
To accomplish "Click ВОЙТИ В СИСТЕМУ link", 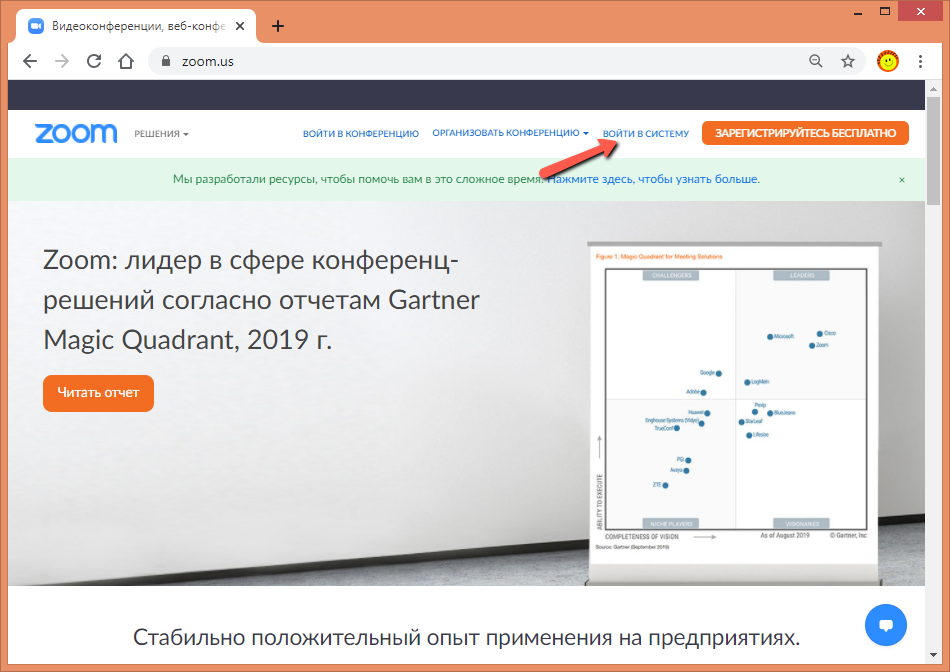I will (646, 133).
